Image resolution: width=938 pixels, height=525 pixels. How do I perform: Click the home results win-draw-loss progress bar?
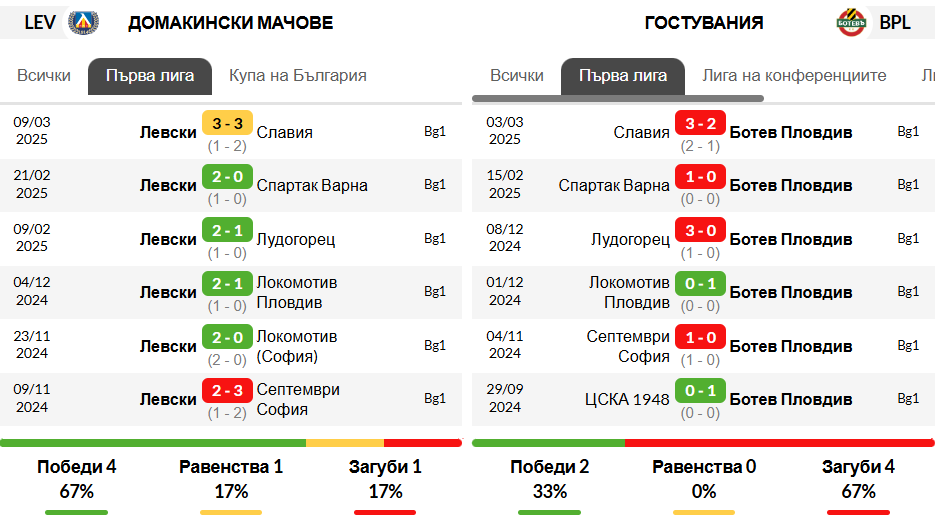click(x=231, y=443)
